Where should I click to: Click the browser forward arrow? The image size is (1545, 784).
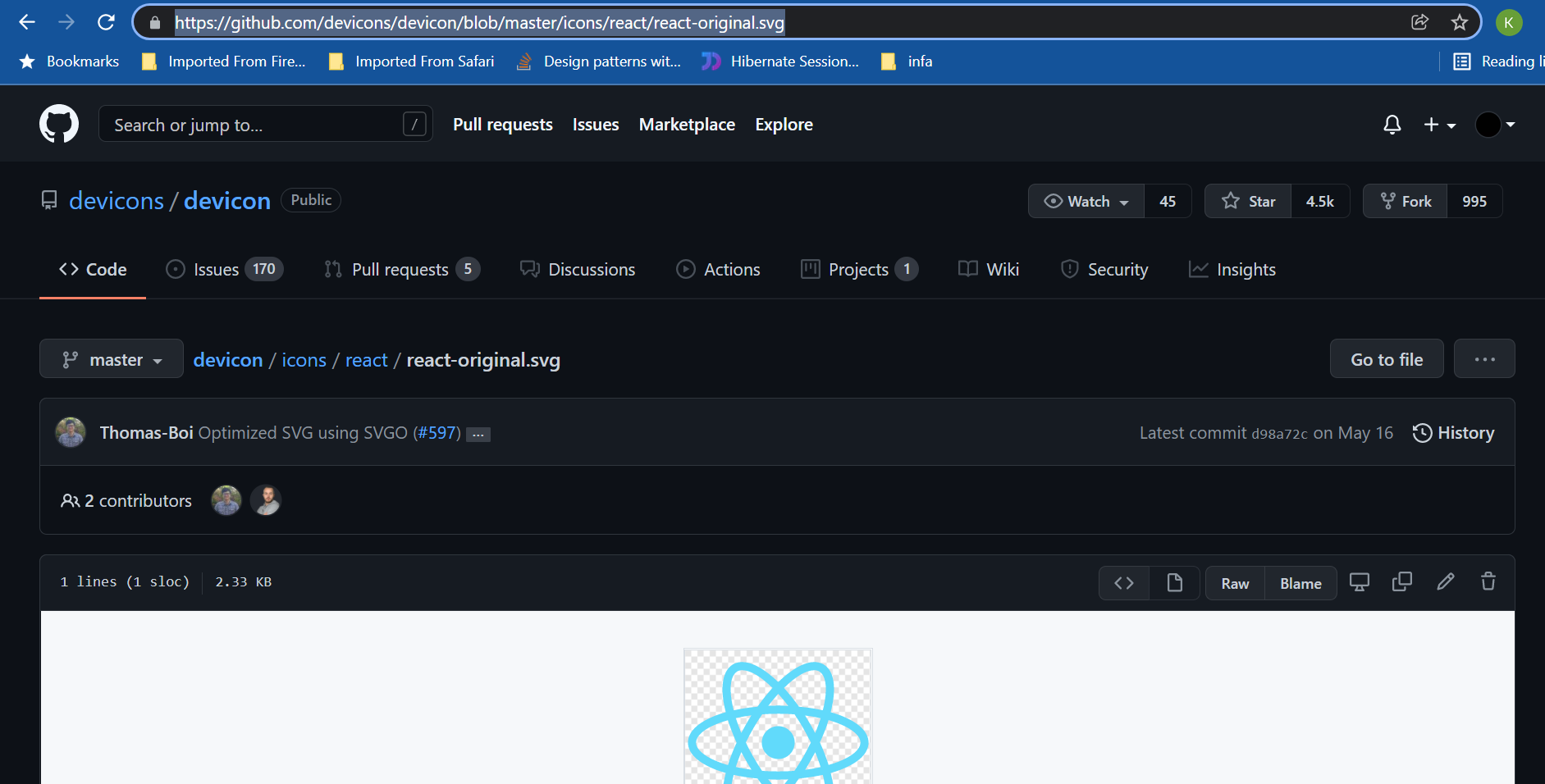click(66, 22)
